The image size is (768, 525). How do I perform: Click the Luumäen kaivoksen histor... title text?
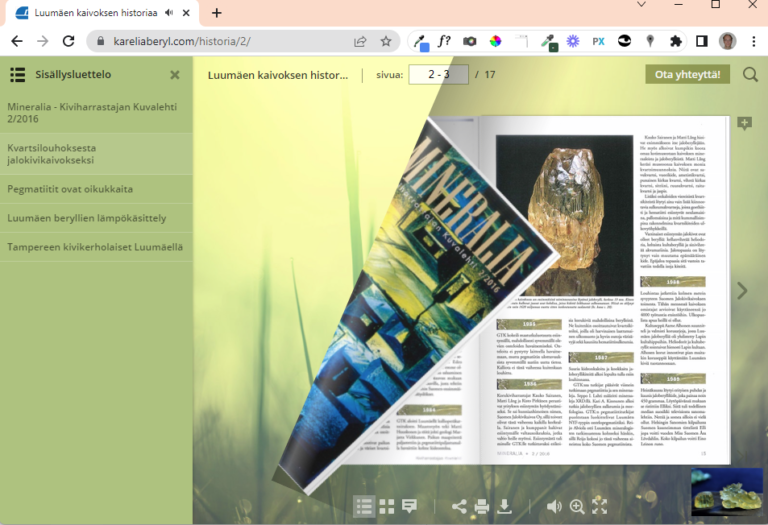coord(278,75)
